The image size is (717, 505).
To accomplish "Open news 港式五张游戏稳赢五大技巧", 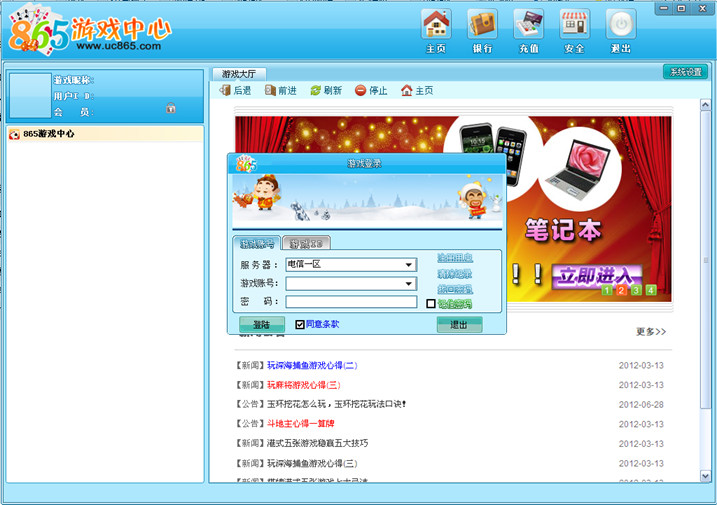I will click(317, 443).
